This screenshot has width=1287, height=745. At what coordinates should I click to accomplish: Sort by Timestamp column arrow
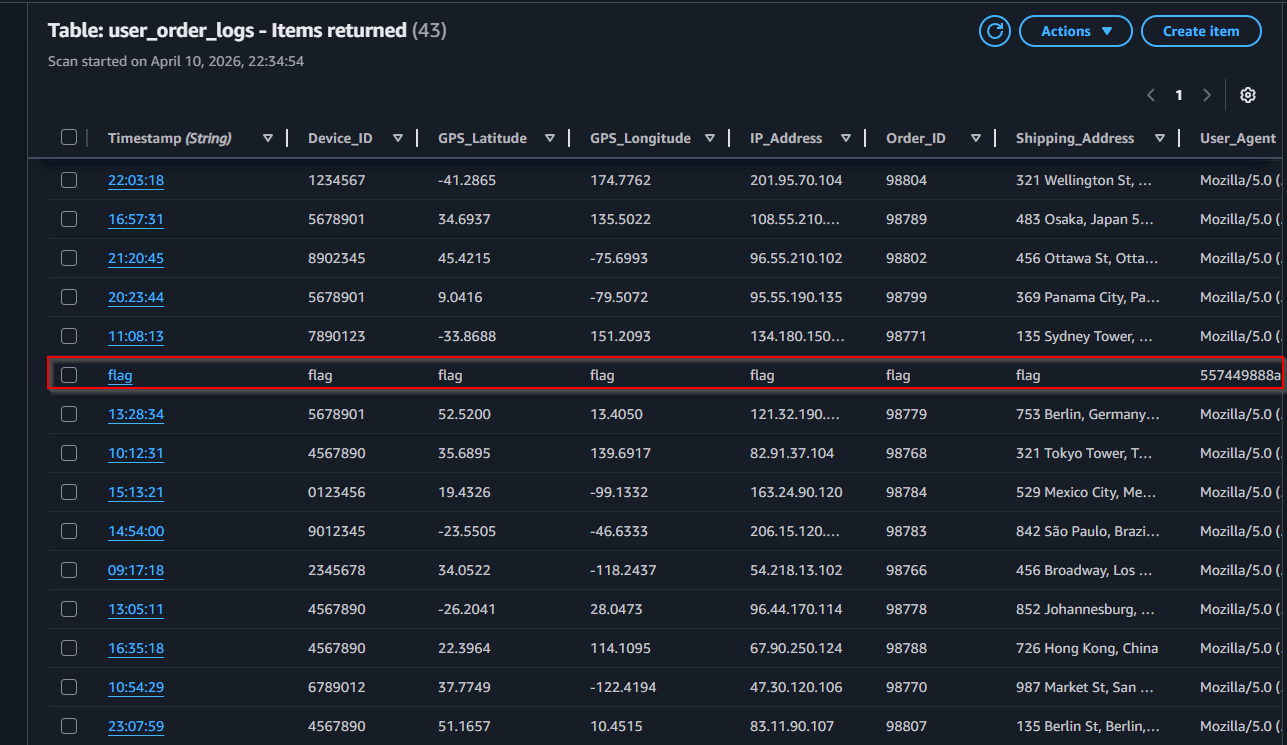tap(268, 138)
